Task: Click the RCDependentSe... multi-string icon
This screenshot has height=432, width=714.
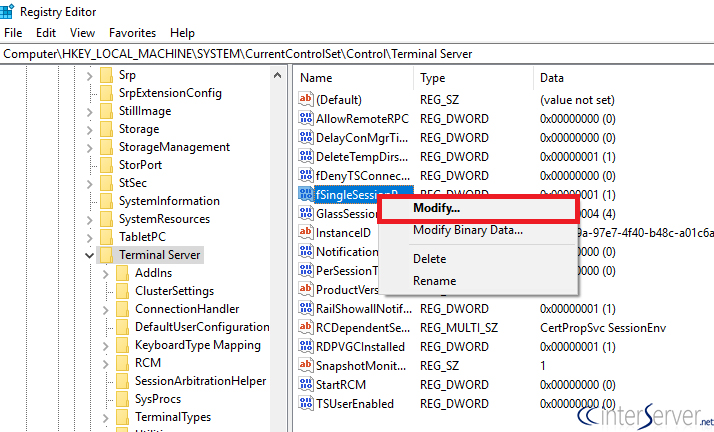Action: pyautogui.click(x=306, y=327)
